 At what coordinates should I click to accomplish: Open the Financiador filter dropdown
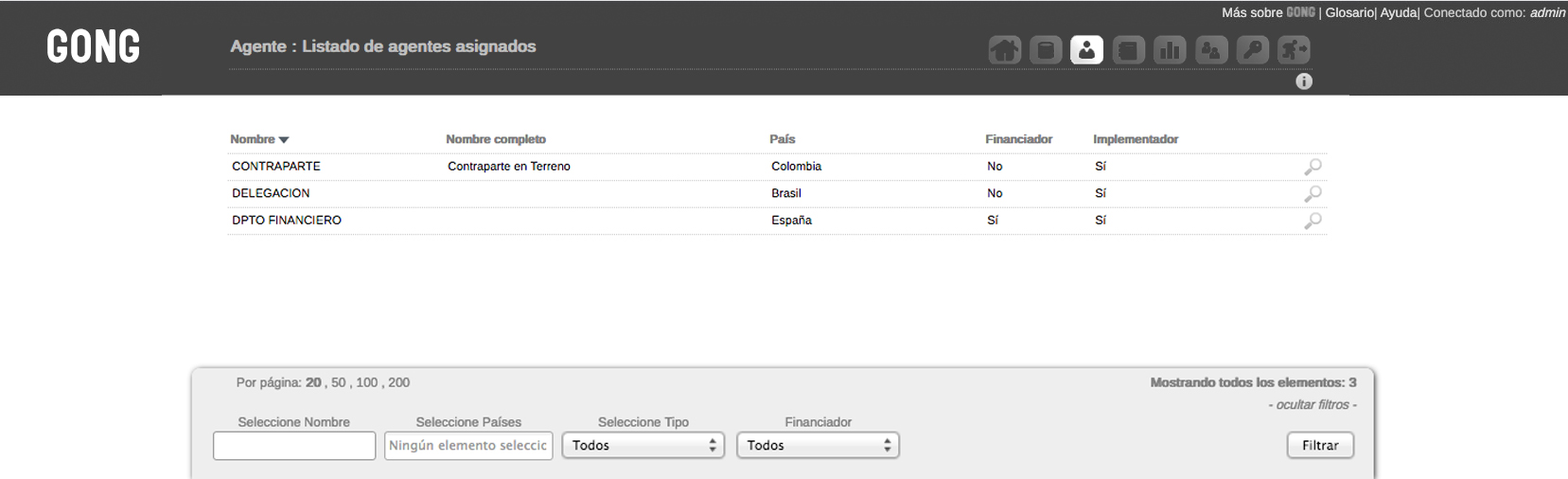tap(818, 445)
